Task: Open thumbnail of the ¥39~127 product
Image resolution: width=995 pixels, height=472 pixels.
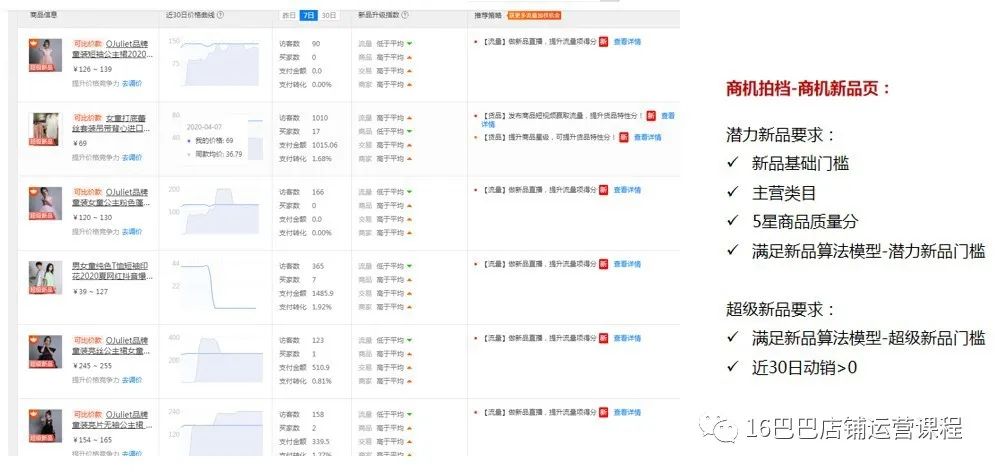Action: tap(45, 278)
